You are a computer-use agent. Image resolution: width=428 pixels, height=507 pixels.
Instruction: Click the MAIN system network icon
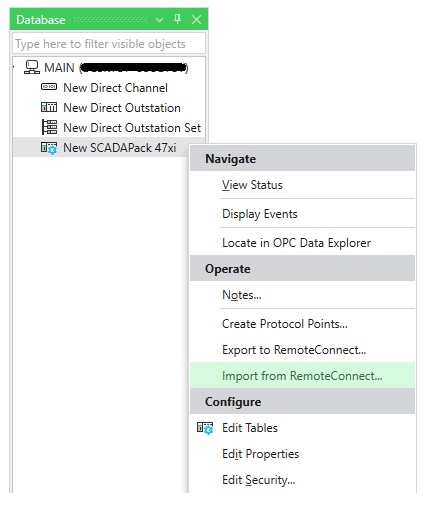(x=32, y=67)
